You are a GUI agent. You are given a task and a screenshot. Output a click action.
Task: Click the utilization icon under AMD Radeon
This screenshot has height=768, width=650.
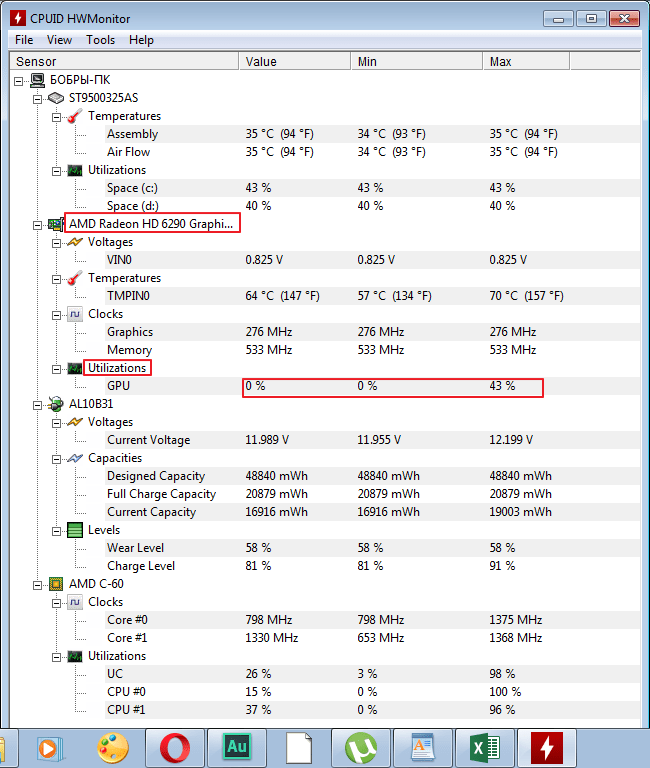75,368
